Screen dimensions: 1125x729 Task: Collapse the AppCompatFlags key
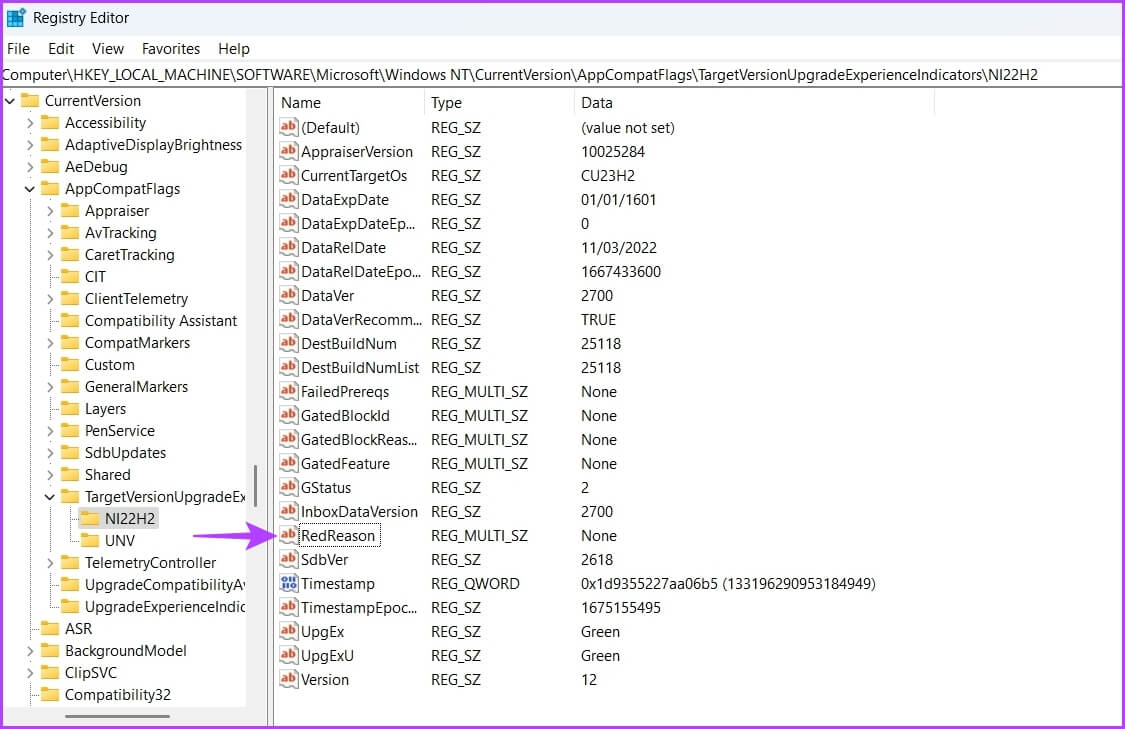pyautogui.click(x=29, y=189)
